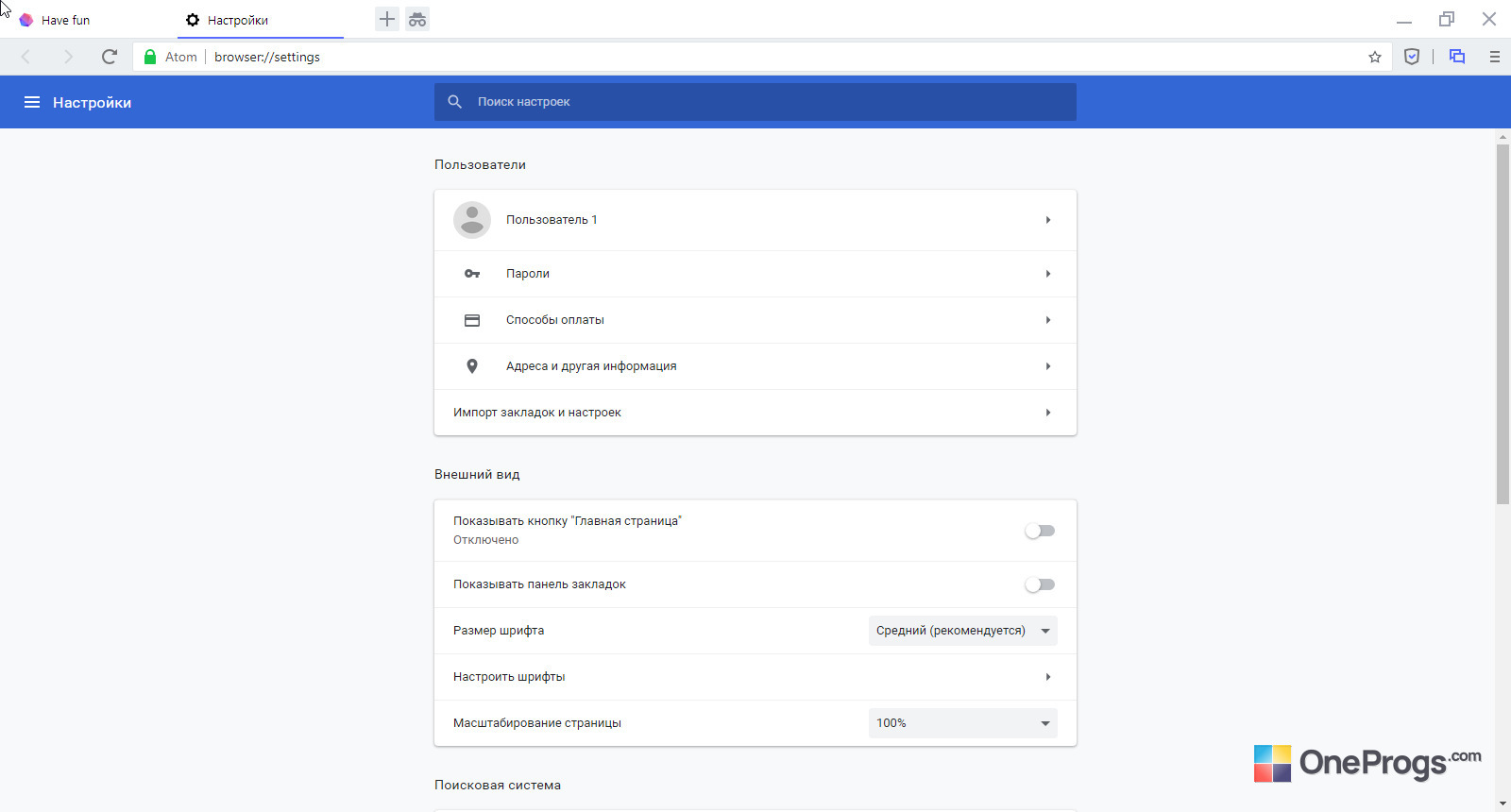Click the Отключено status text
This screenshot has height=812, width=1511.
pos(485,540)
